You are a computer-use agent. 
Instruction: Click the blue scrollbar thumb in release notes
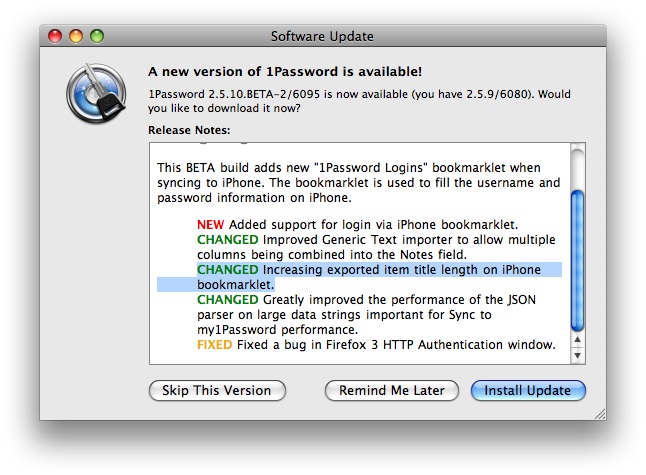(x=578, y=260)
